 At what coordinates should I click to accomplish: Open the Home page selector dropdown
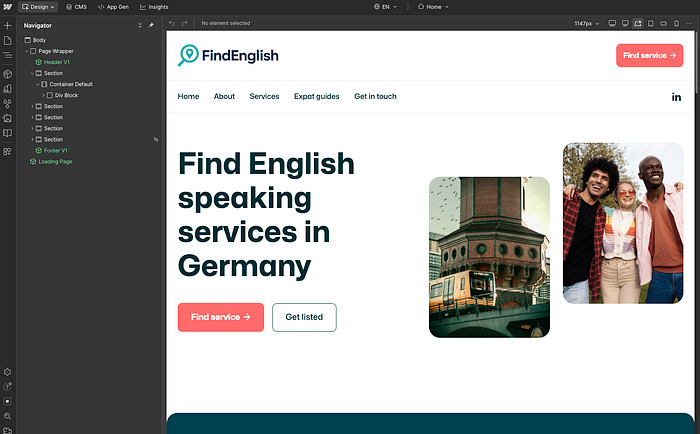click(433, 7)
